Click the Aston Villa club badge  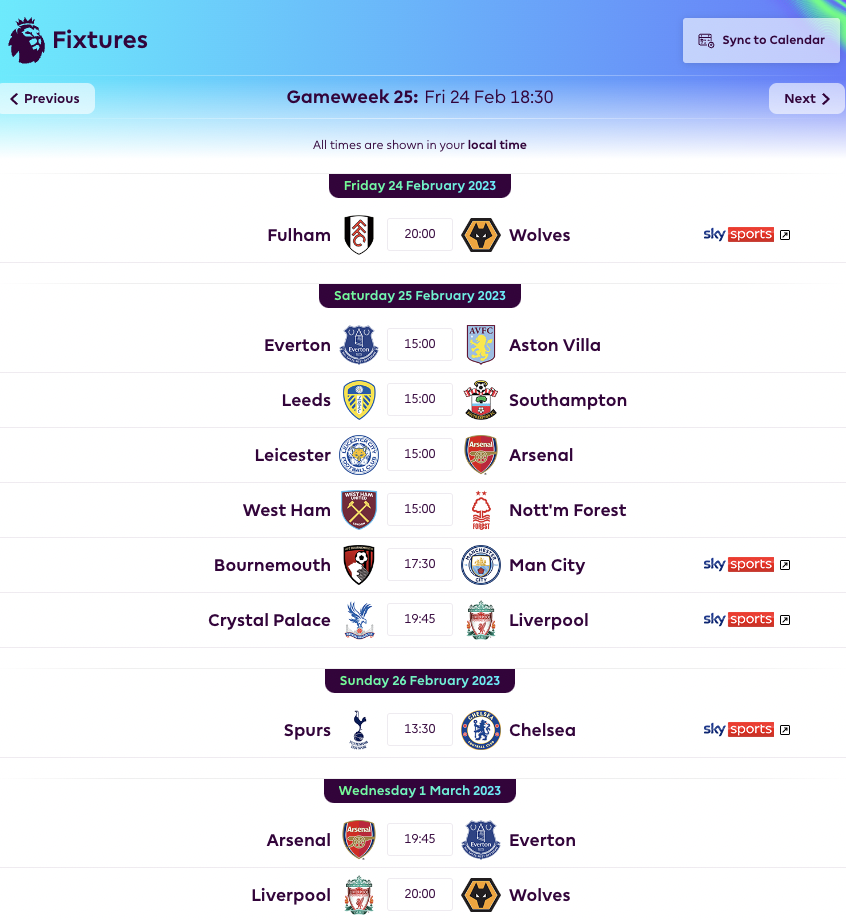pos(480,344)
